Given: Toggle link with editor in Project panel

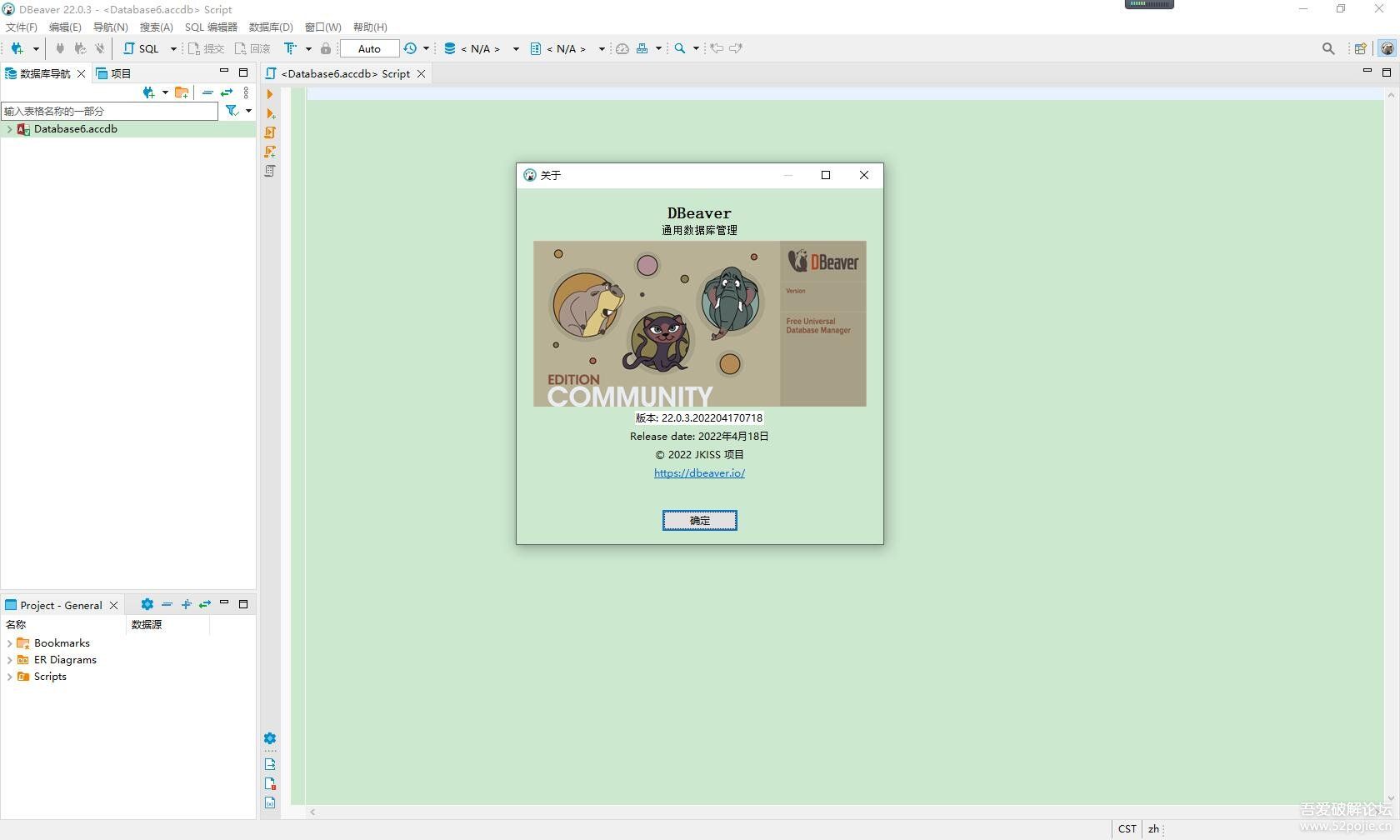Looking at the screenshot, I should [205, 604].
